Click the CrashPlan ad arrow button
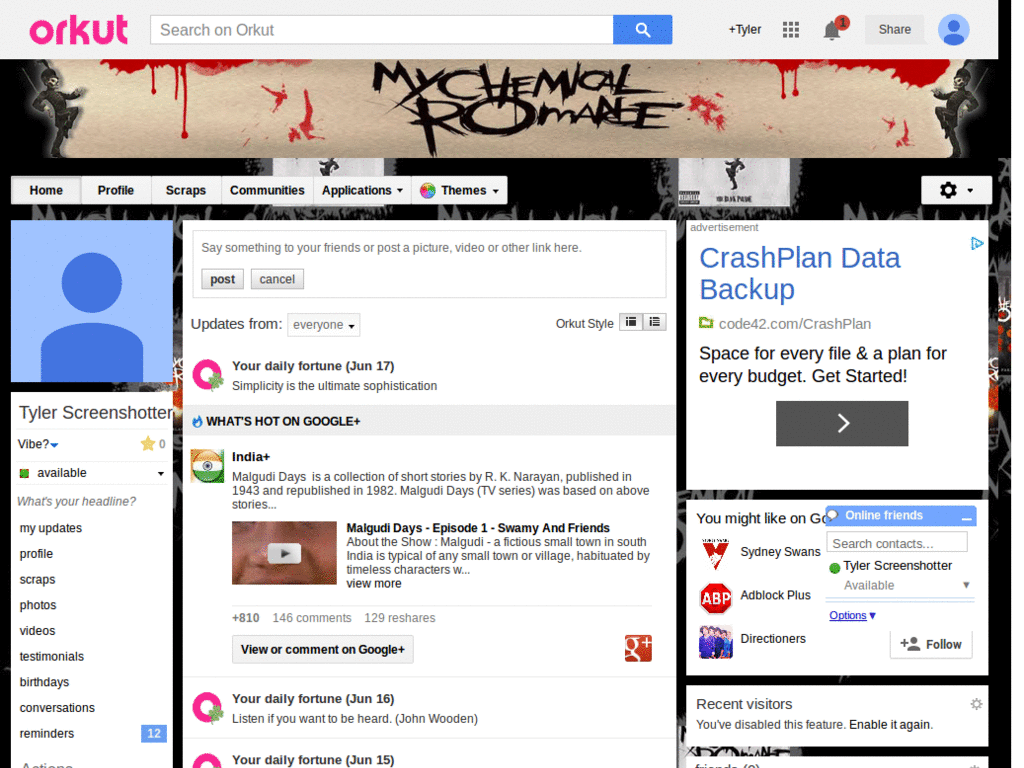 coord(842,424)
